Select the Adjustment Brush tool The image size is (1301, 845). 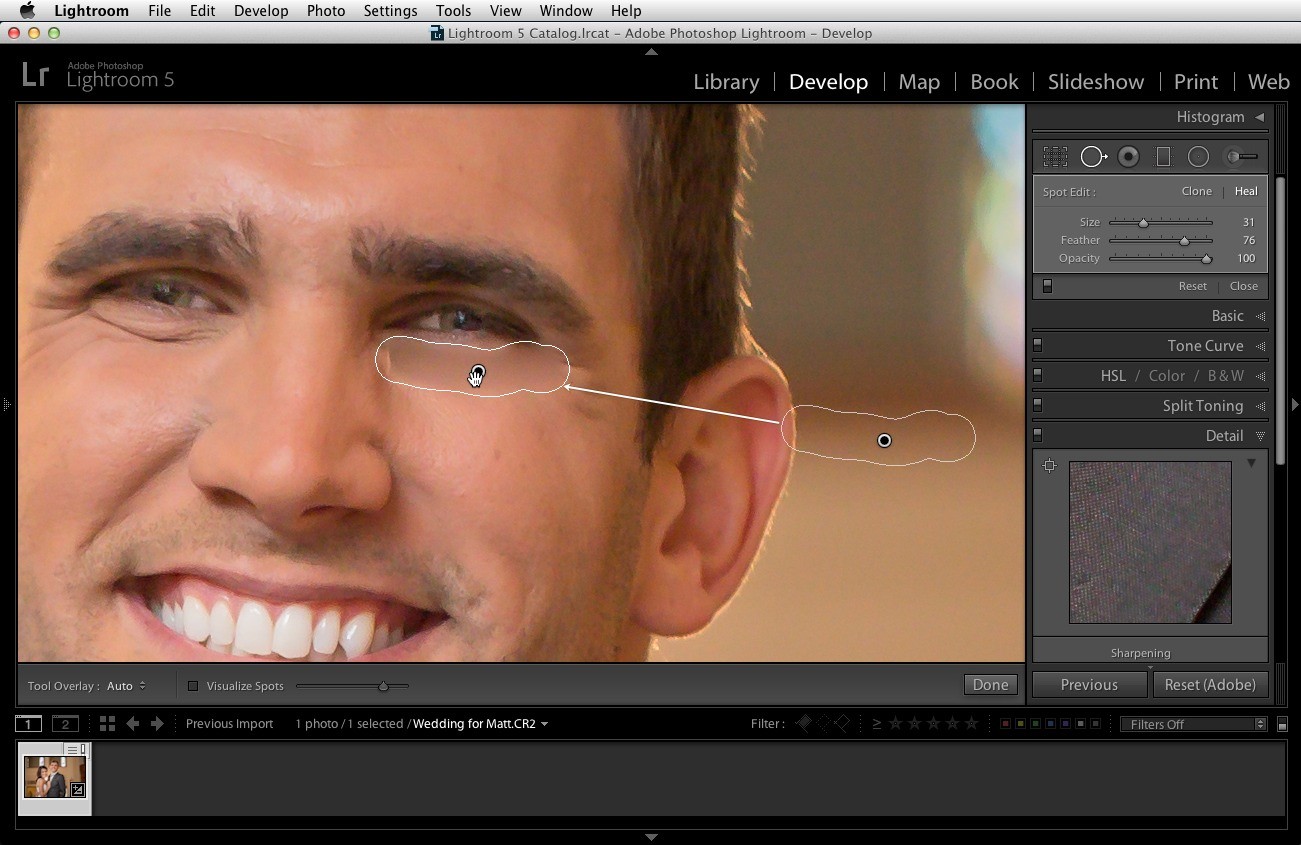pos(1242,157)
